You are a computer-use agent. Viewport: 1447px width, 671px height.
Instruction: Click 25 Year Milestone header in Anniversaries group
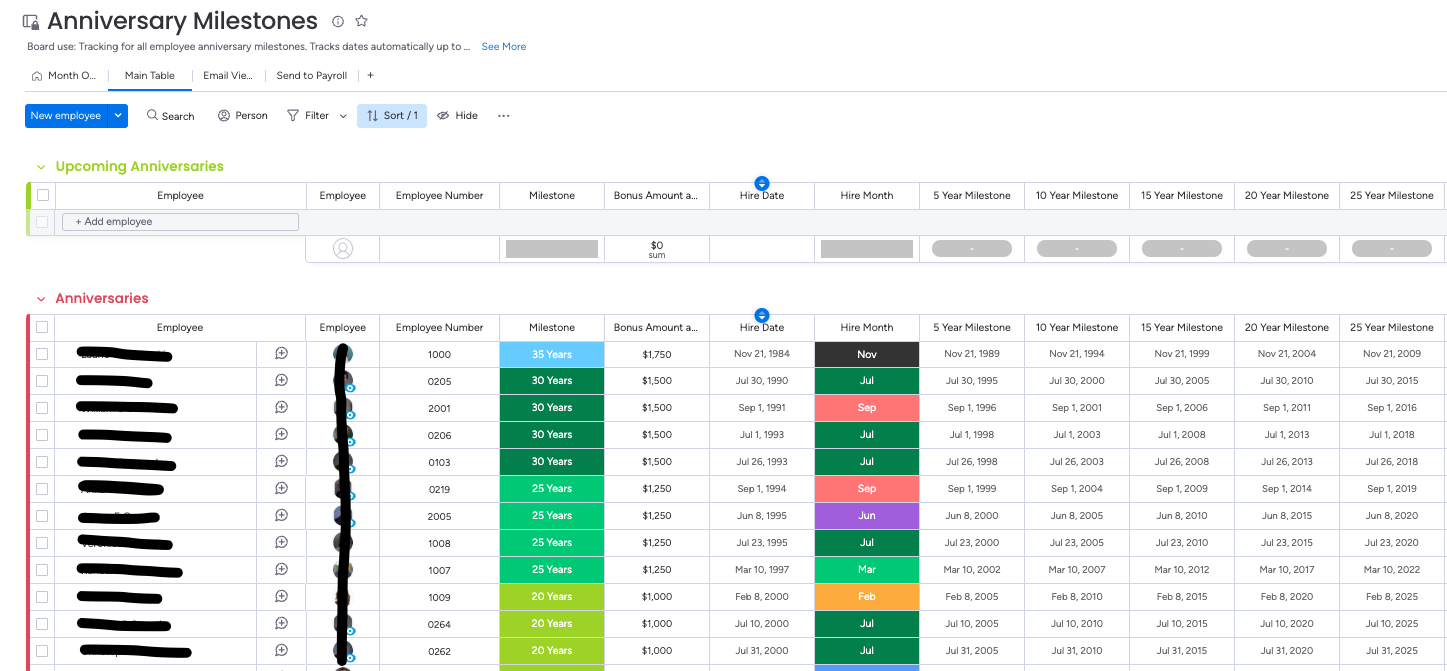(x=1392, y=328)
